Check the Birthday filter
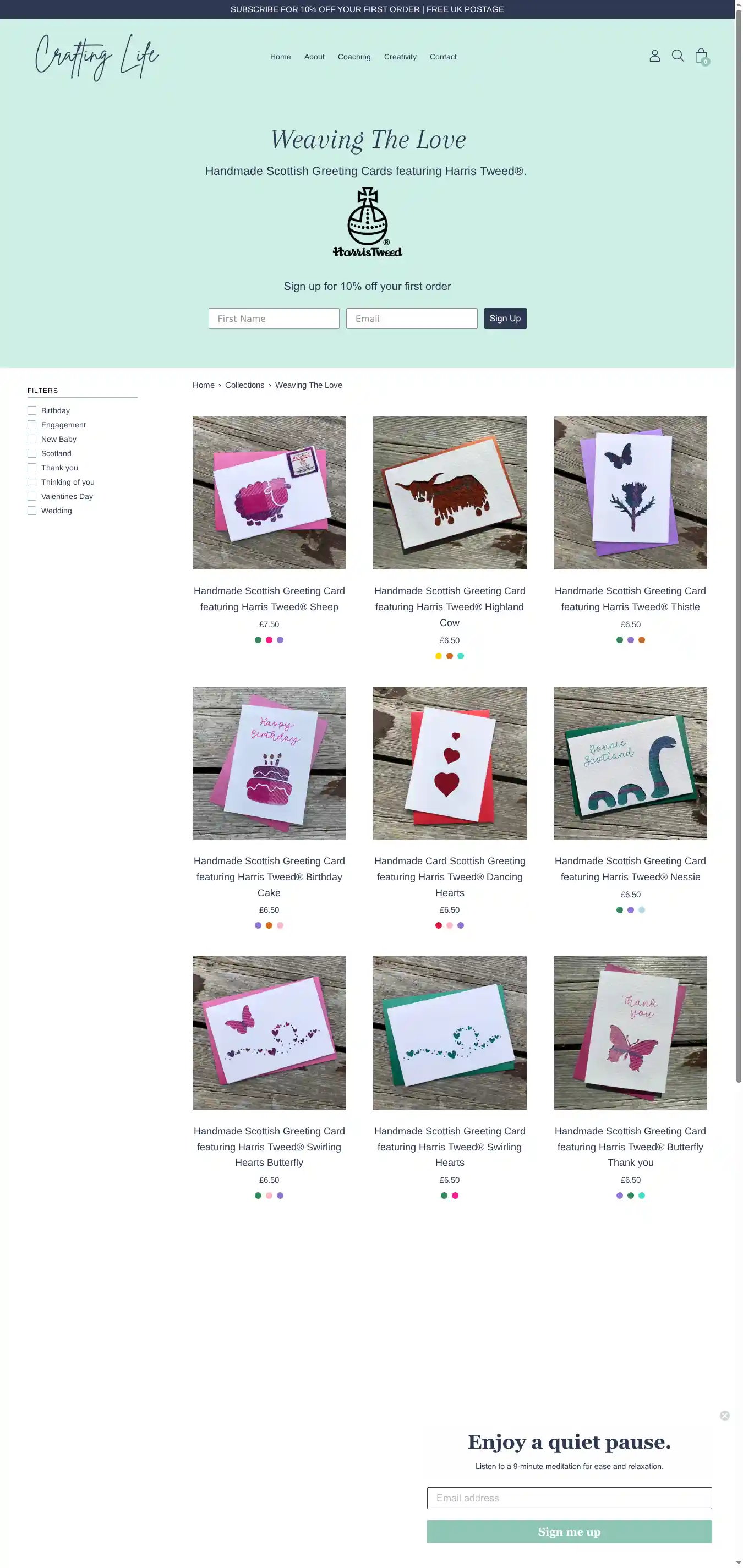Image resolution: width=743 pixels, height=1568 pixels. pyautogui.click(x=32, y=411)
